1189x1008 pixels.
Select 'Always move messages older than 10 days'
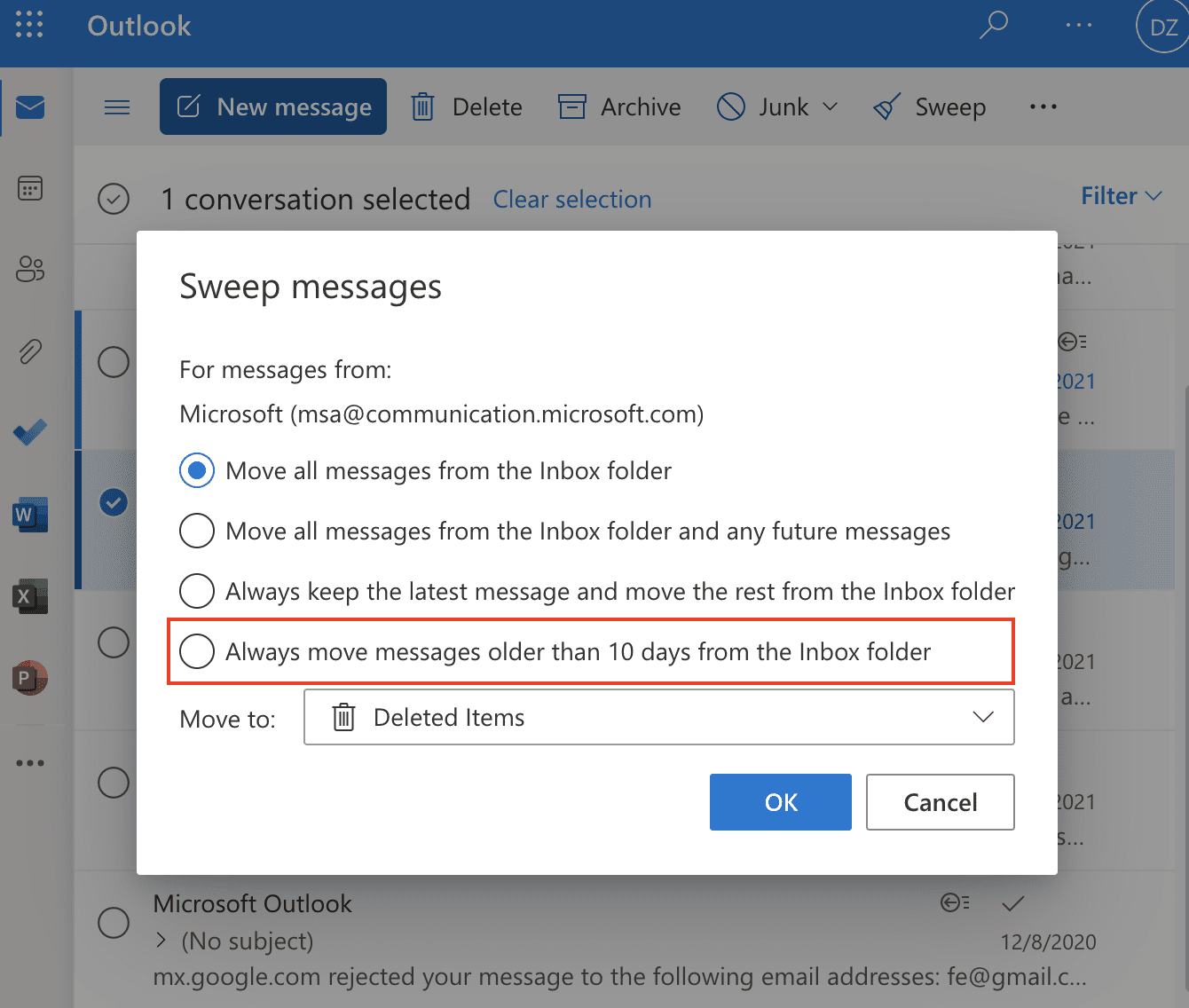(197, 651)
